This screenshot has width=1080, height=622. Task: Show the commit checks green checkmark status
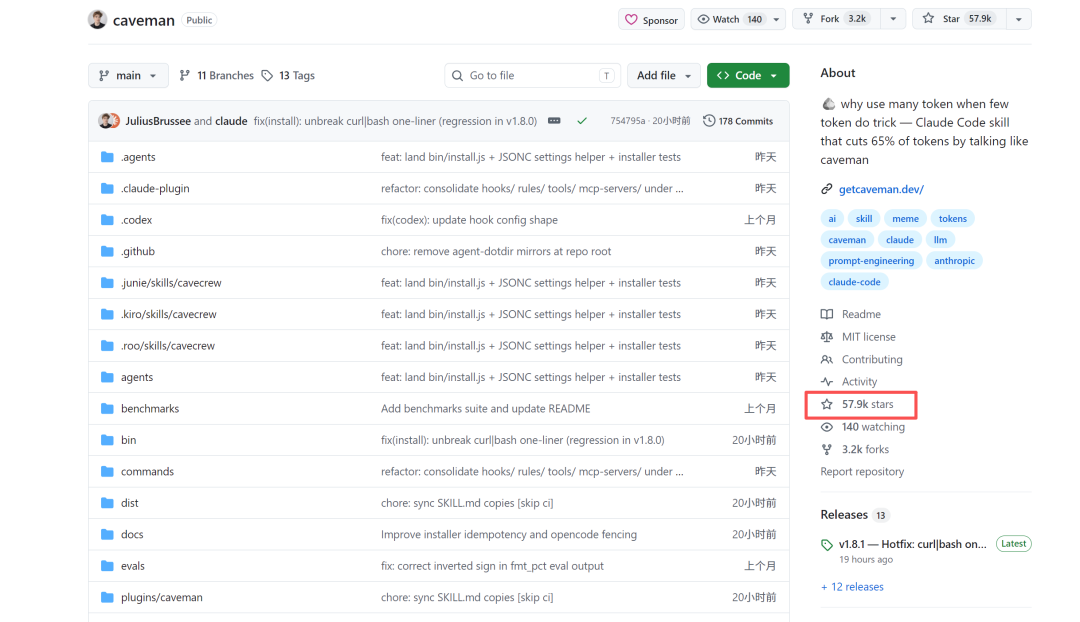tap(582, 121)
